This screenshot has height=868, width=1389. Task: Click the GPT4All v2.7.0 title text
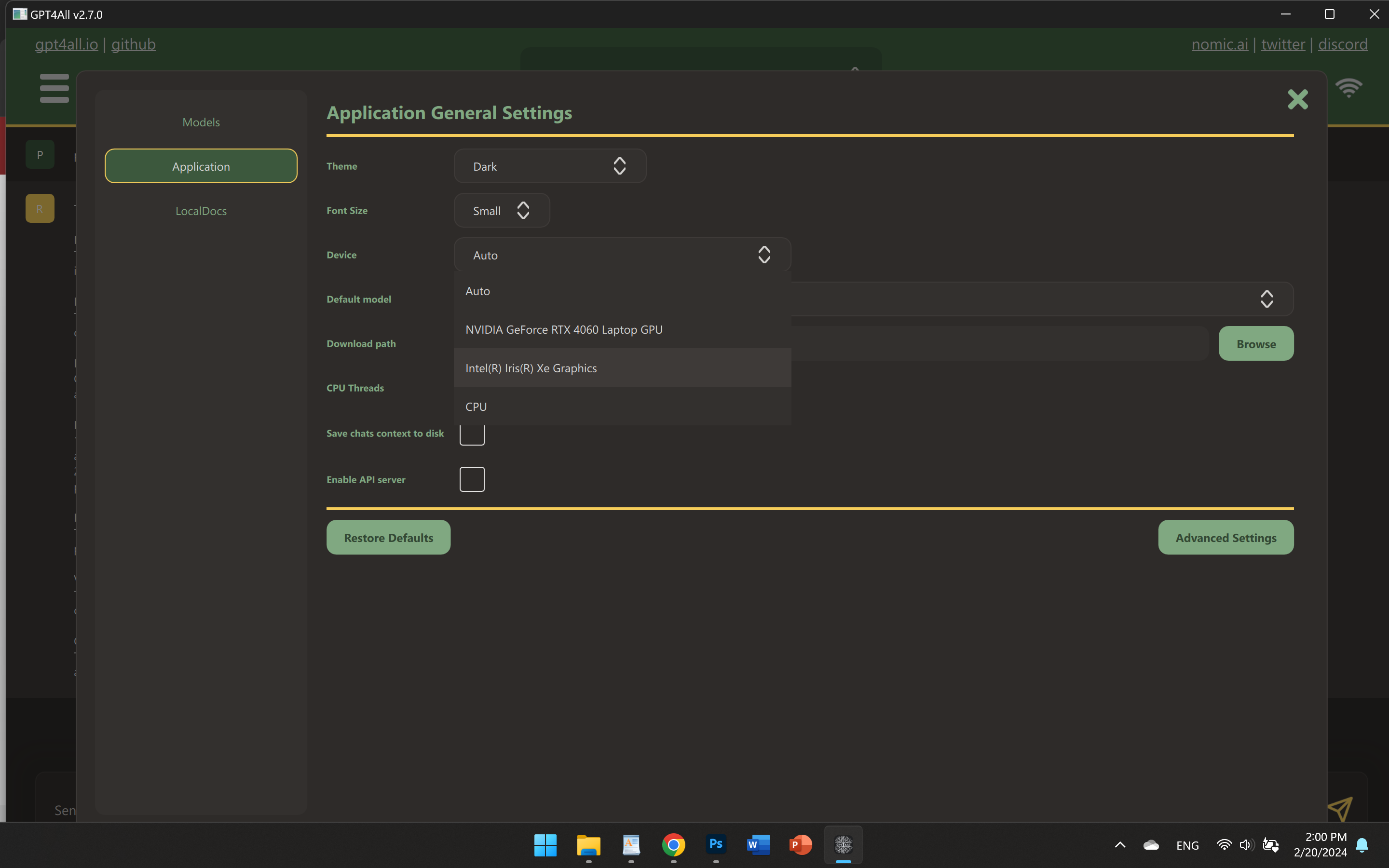point(66,14)
